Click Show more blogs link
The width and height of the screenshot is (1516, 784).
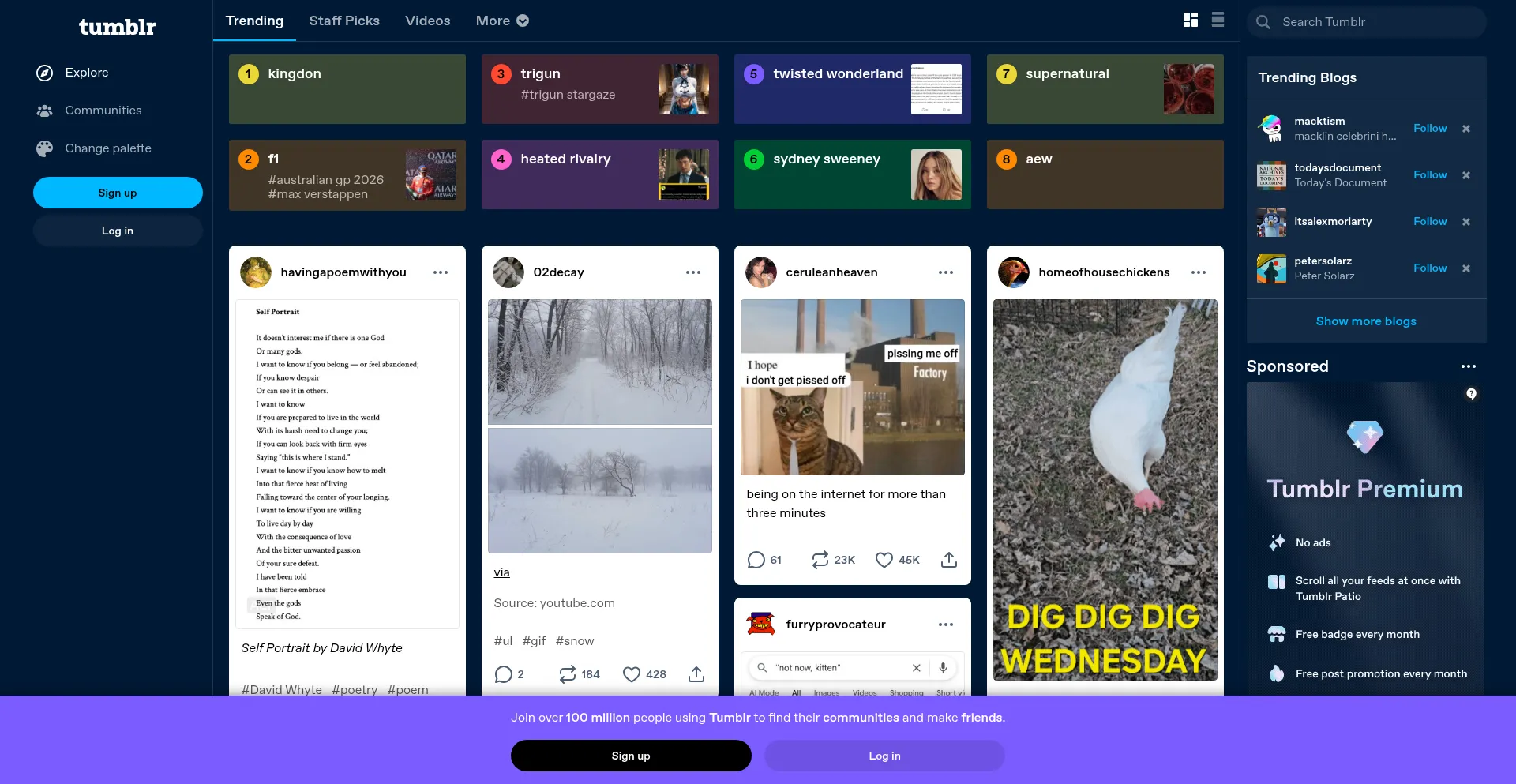click(1366, 321)
